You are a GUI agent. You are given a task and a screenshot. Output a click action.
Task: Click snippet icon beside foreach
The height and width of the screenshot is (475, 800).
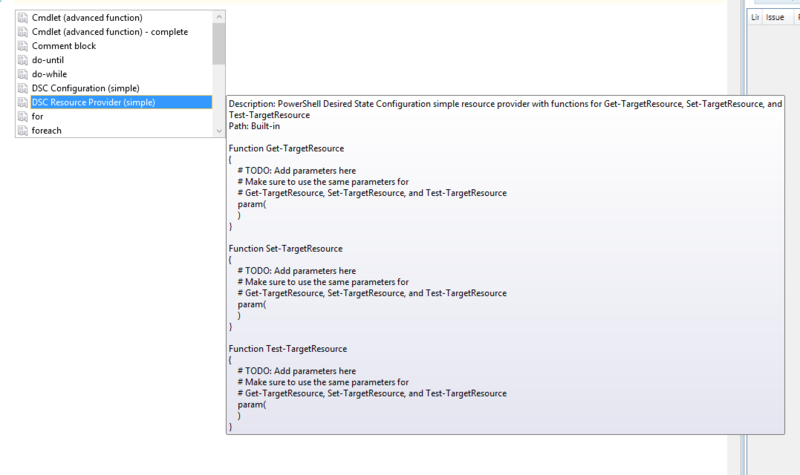pyautogui.click(x=22, y=131)
